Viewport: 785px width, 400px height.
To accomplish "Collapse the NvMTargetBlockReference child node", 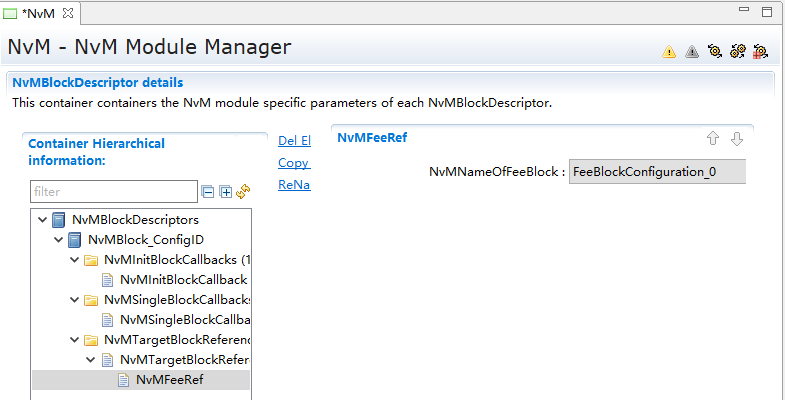I will click(91, 360).
